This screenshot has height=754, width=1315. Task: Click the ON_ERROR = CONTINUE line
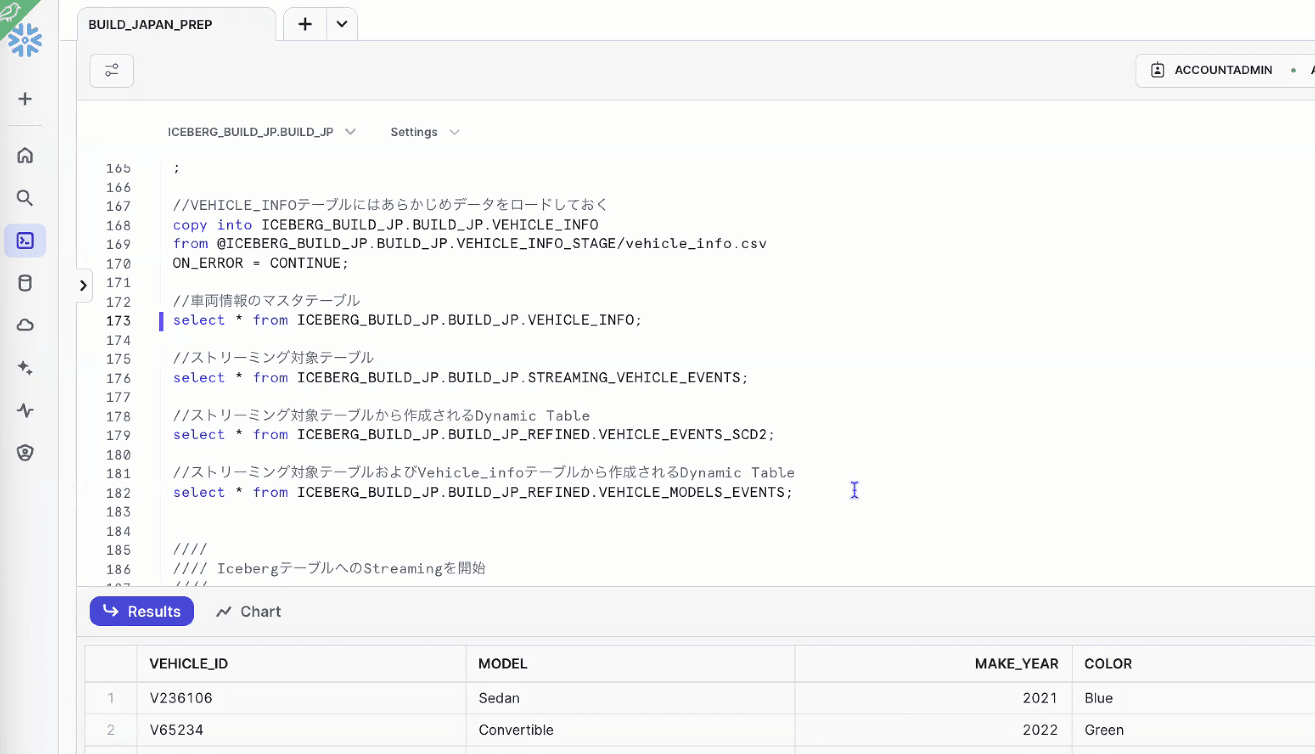click(x=260, y=263)
